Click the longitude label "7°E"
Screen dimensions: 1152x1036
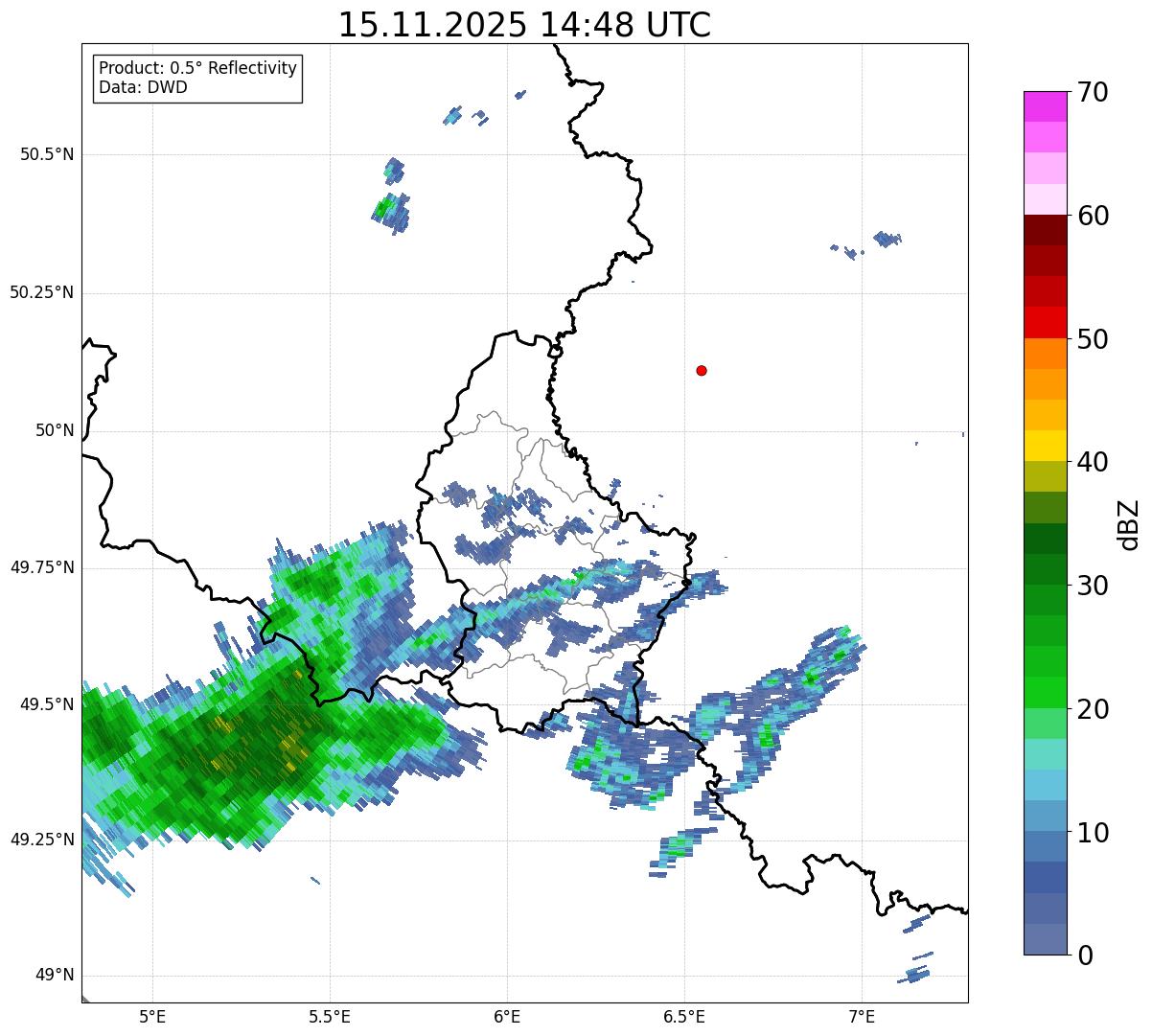point(862,1016)
